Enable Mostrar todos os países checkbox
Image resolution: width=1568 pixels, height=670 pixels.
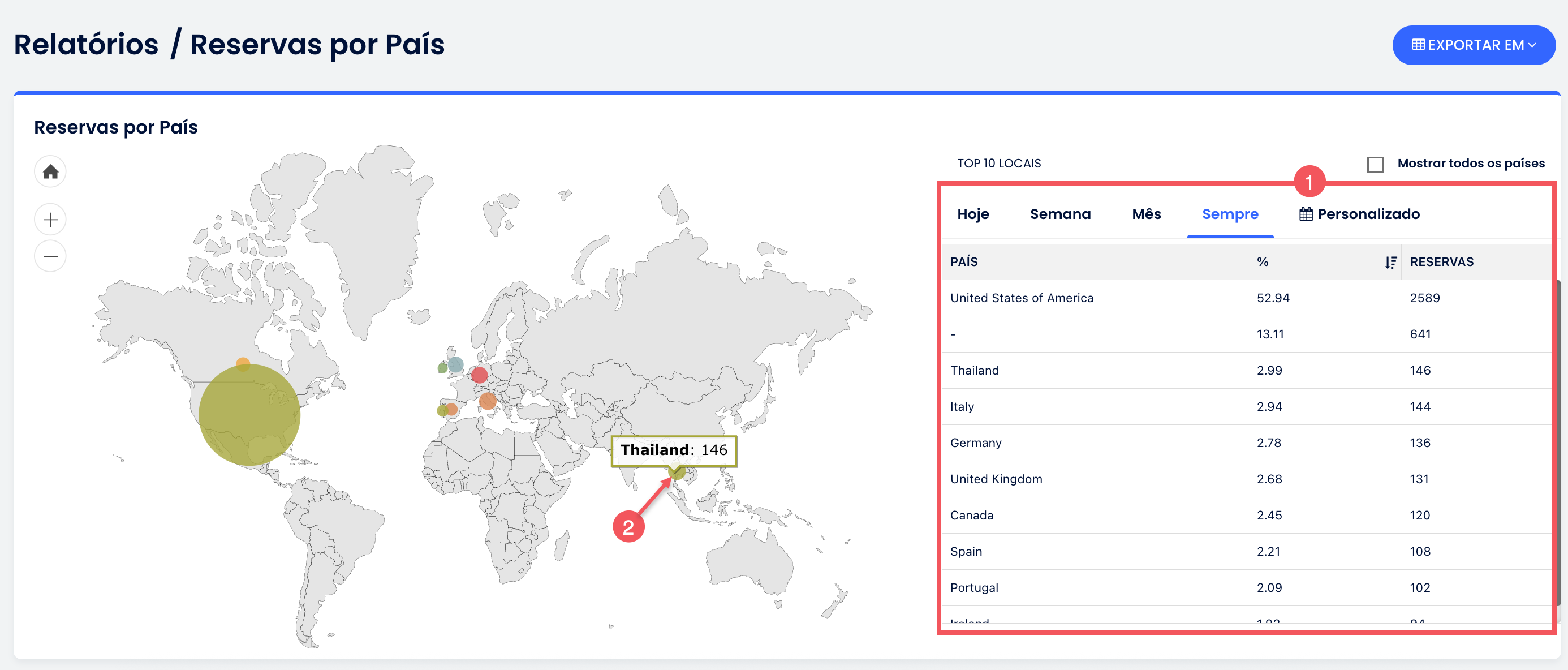click(1375, 165)
